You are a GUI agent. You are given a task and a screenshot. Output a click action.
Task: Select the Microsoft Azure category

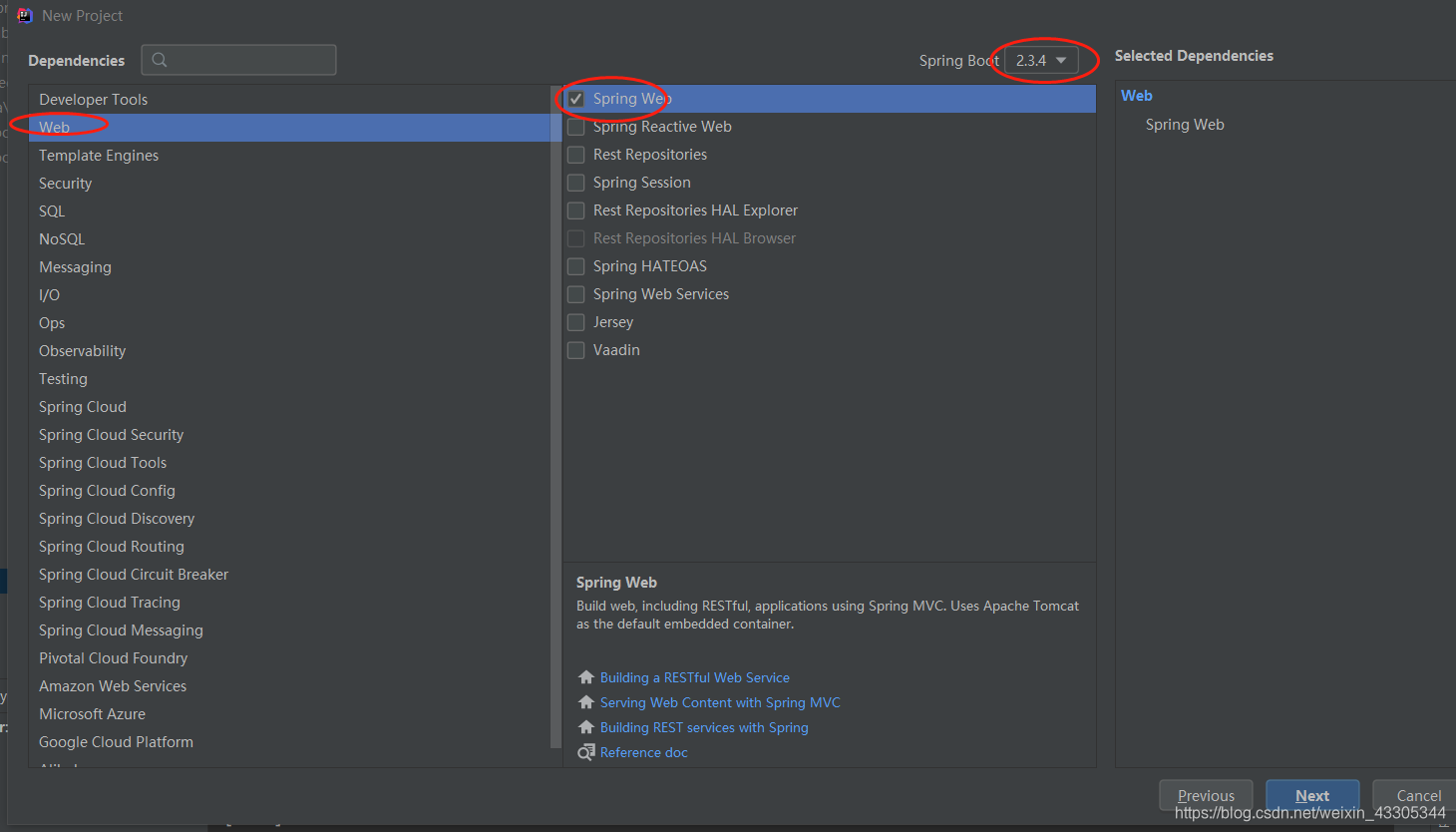289,714
